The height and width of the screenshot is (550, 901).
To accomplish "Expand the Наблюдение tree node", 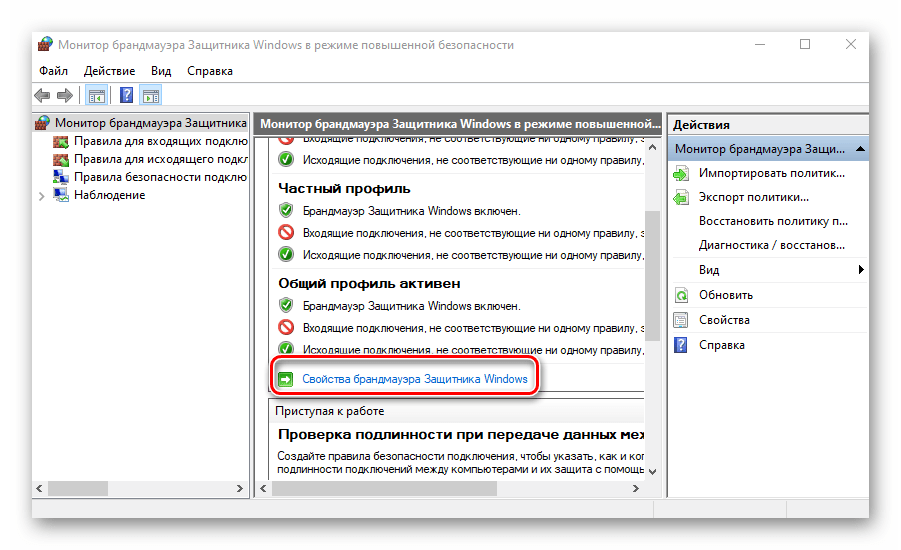I will click(41, 196).
